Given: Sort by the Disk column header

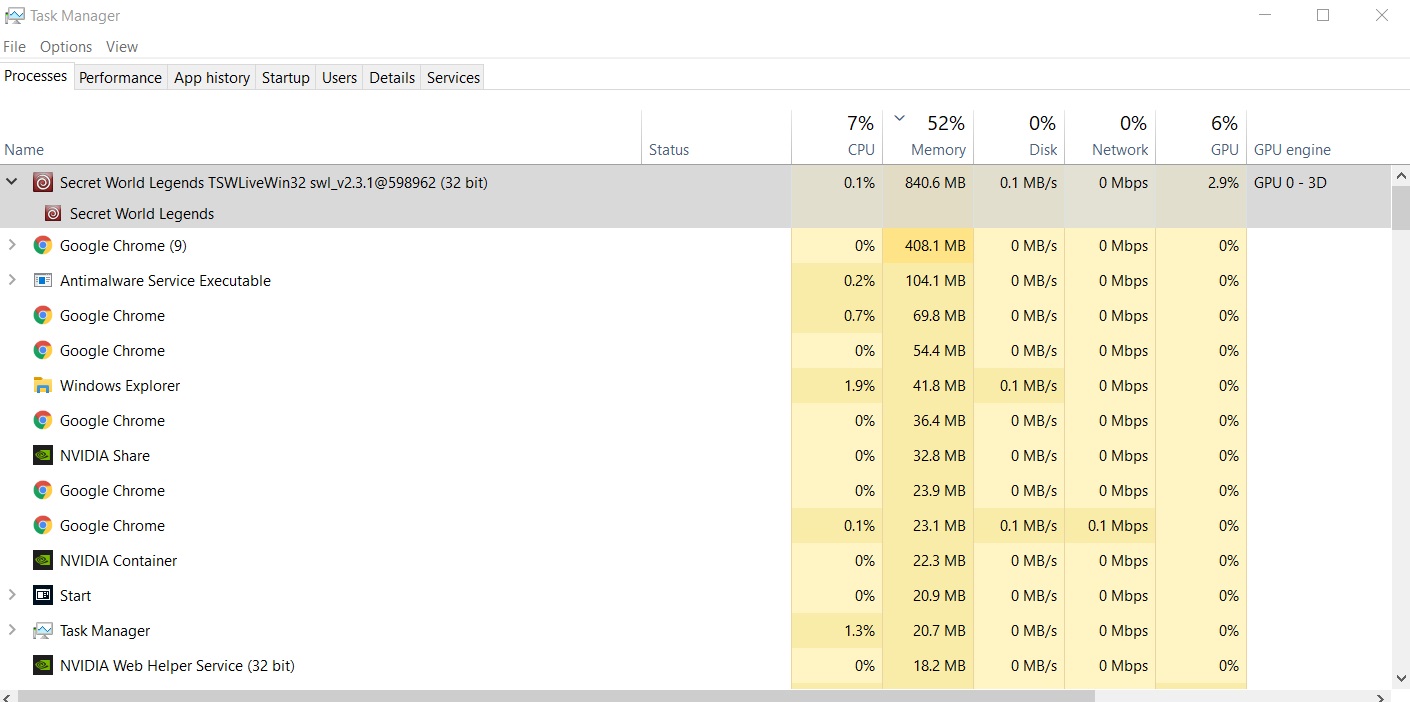Looking at the screenshot, I should pyautogui.click(x=1019, y=137).
